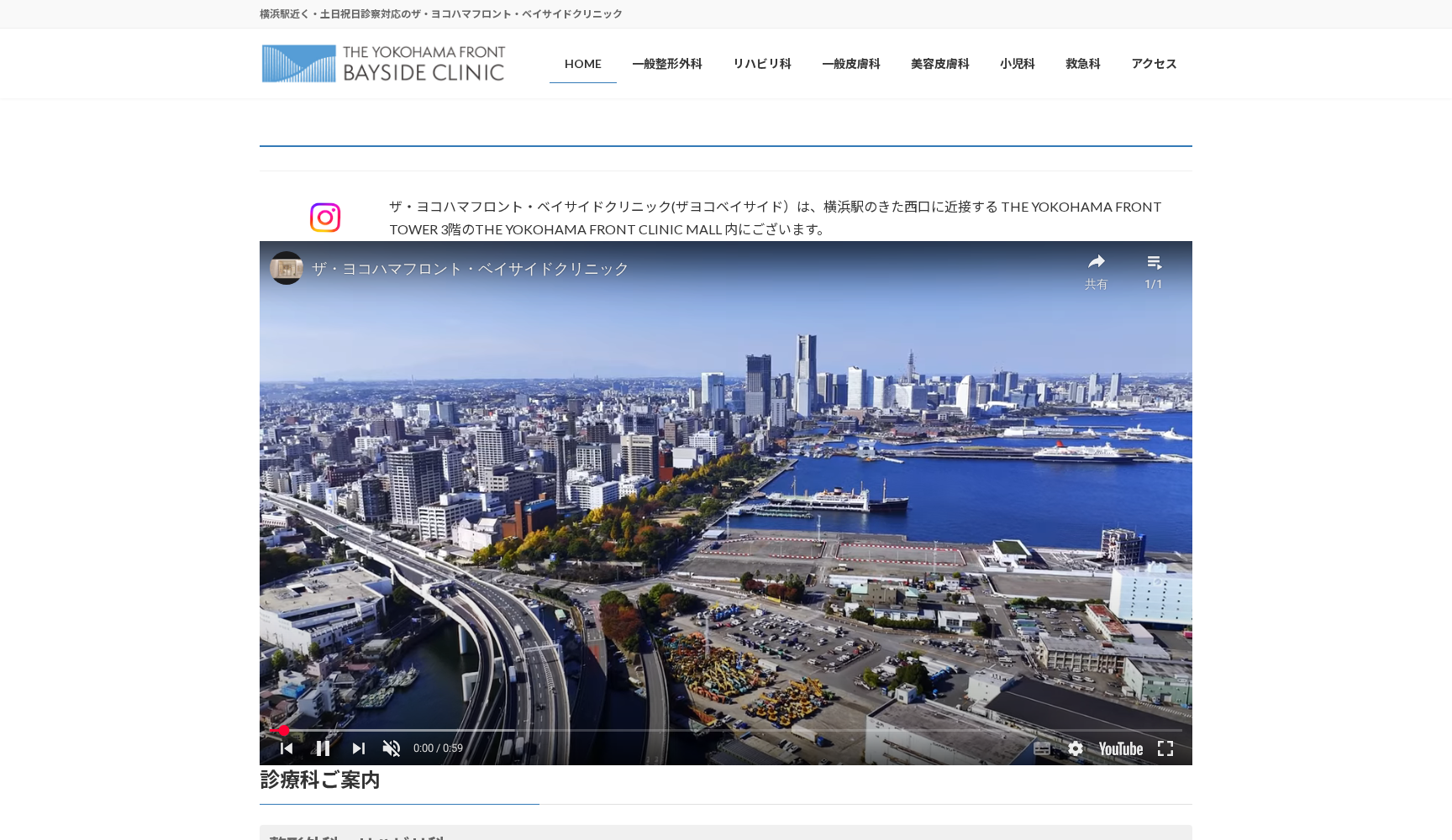Click the previous track icon in the player

click(x=287, y=748)
